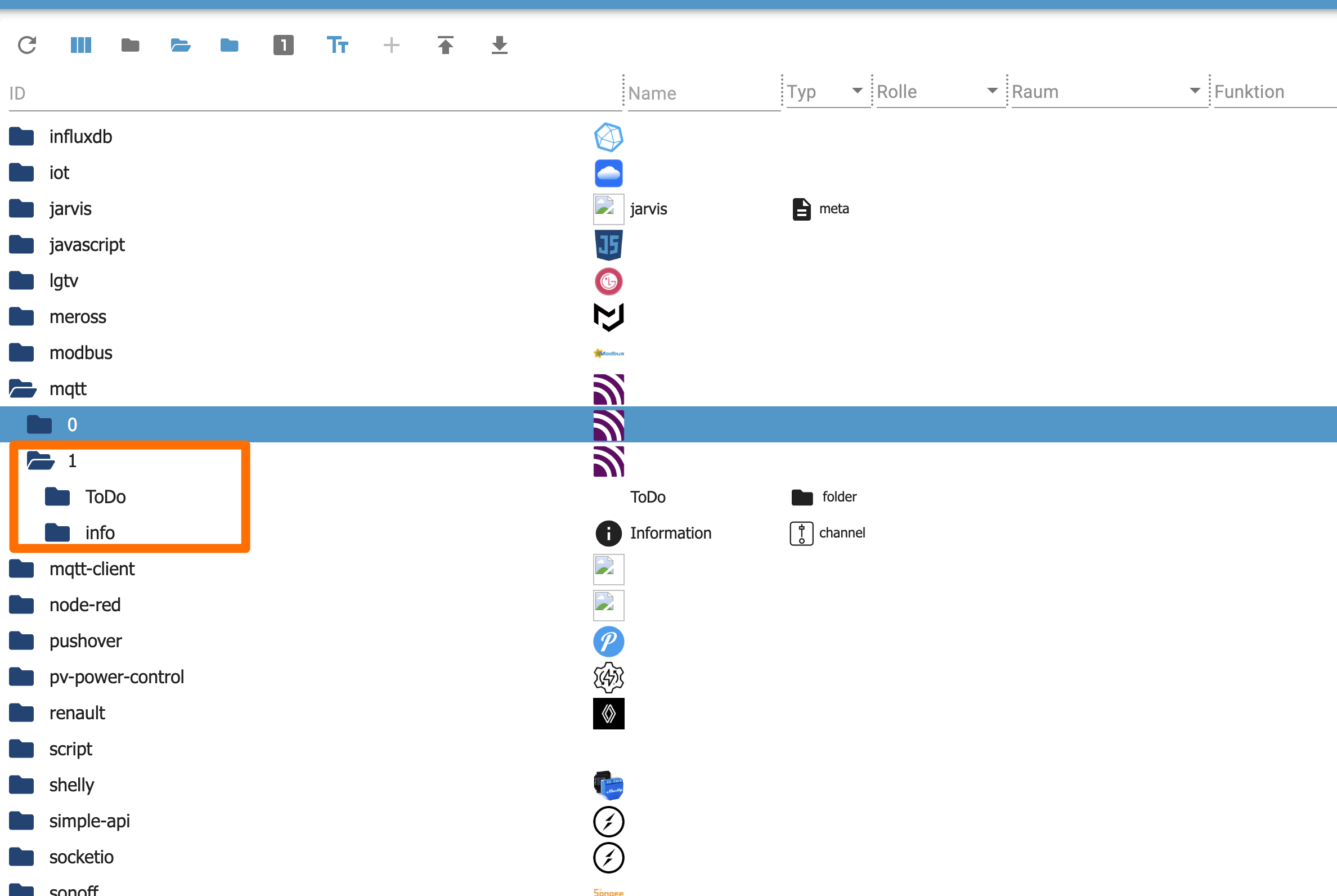The image size is (1337, 896).
Task: Click the collapse all folders icon
Action: pyautogui.click(x=131, y=45)
